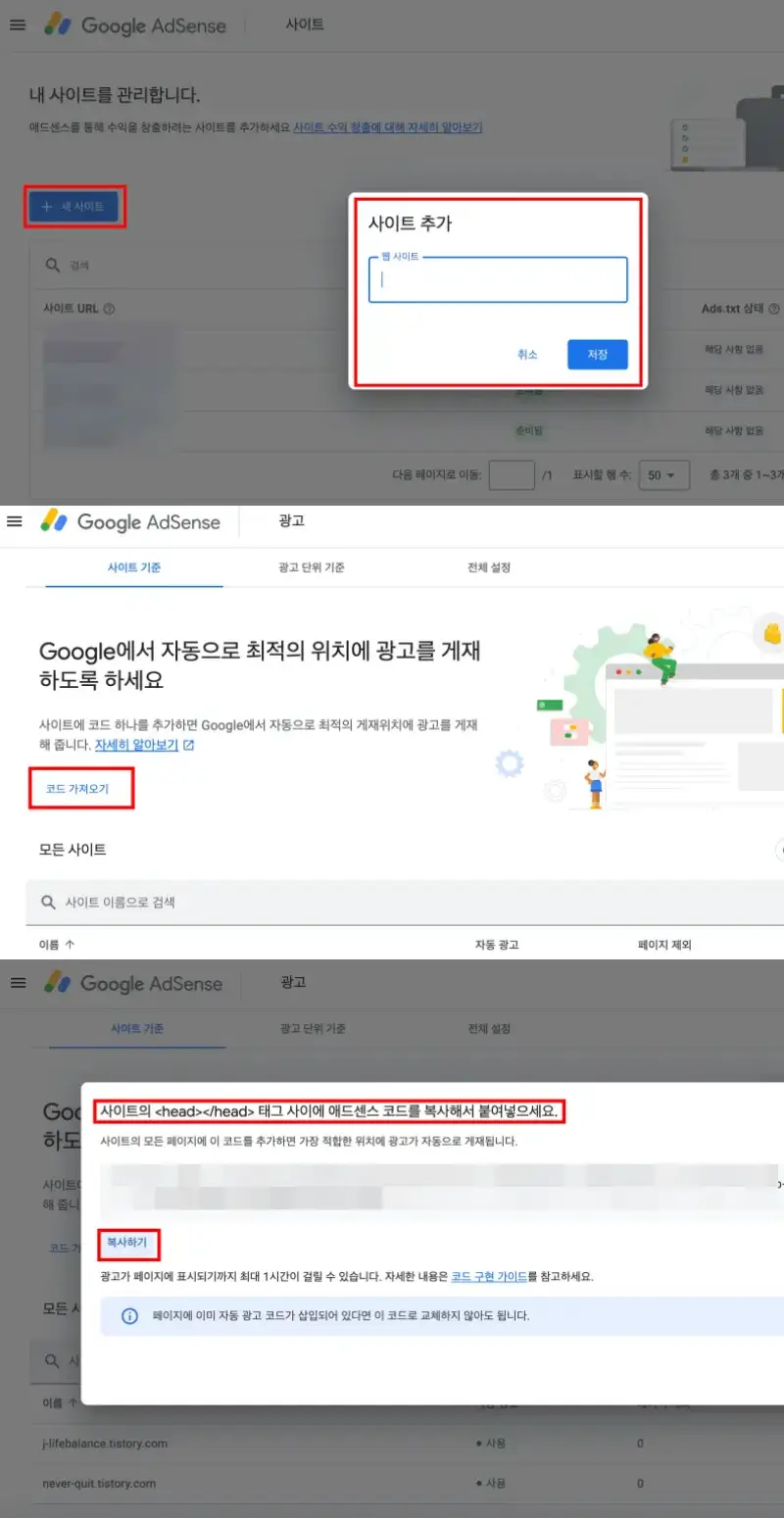The width and height of the screenshot is (784, 1518).
Task: Click 사용 status in never-quit.tistory.com row
Action: tap(491, 1483)
